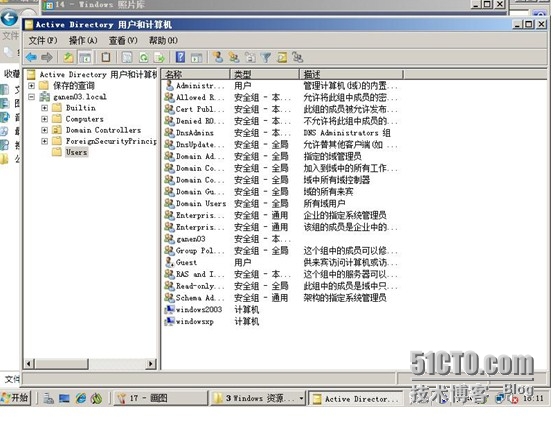Screen dimensions: 553x422
Task: Create a new group with the two-people icon
Action: point(234,57)
